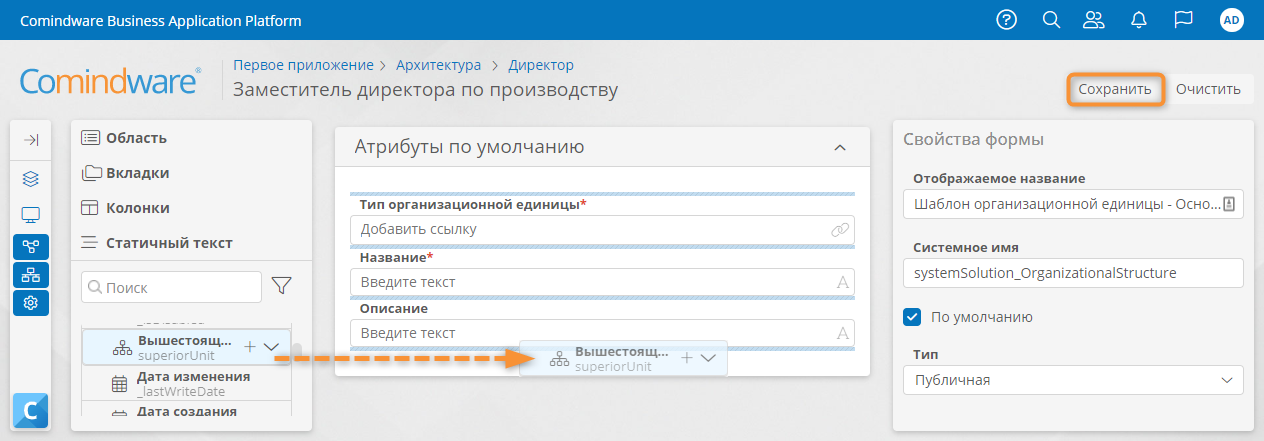The width and height of the screenshot is (1264, 441).
Task: Open the monitor desktop sidebar icon
Action: point(30,215)
